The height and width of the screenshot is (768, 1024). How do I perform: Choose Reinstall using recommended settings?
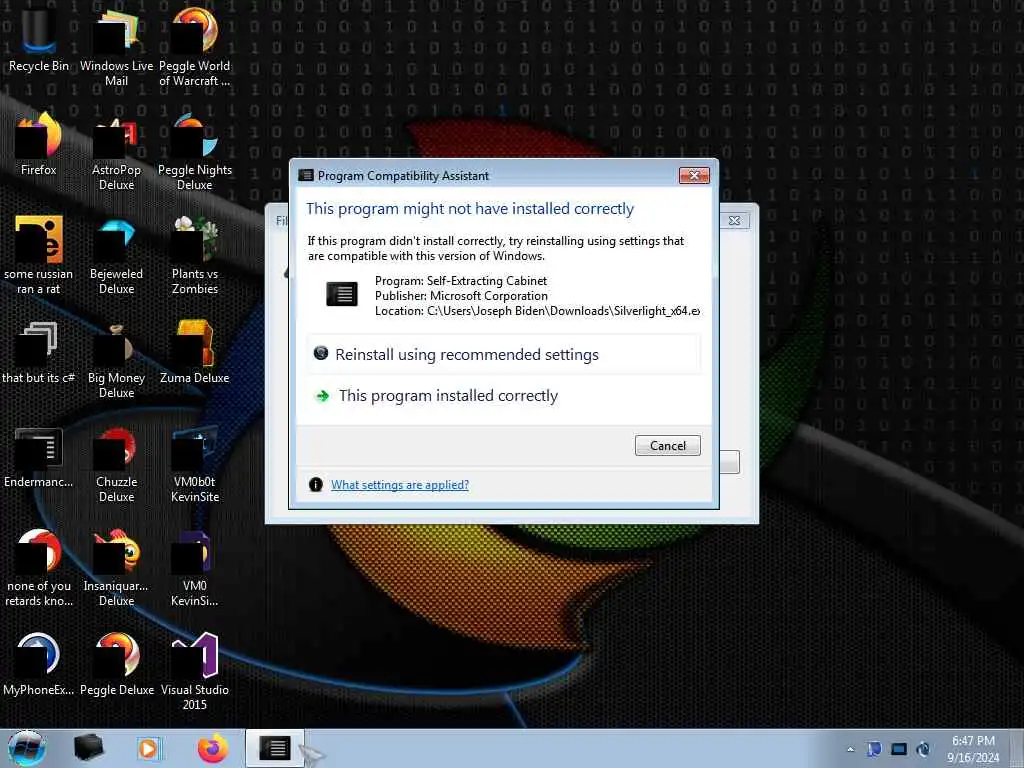point(504,355)
